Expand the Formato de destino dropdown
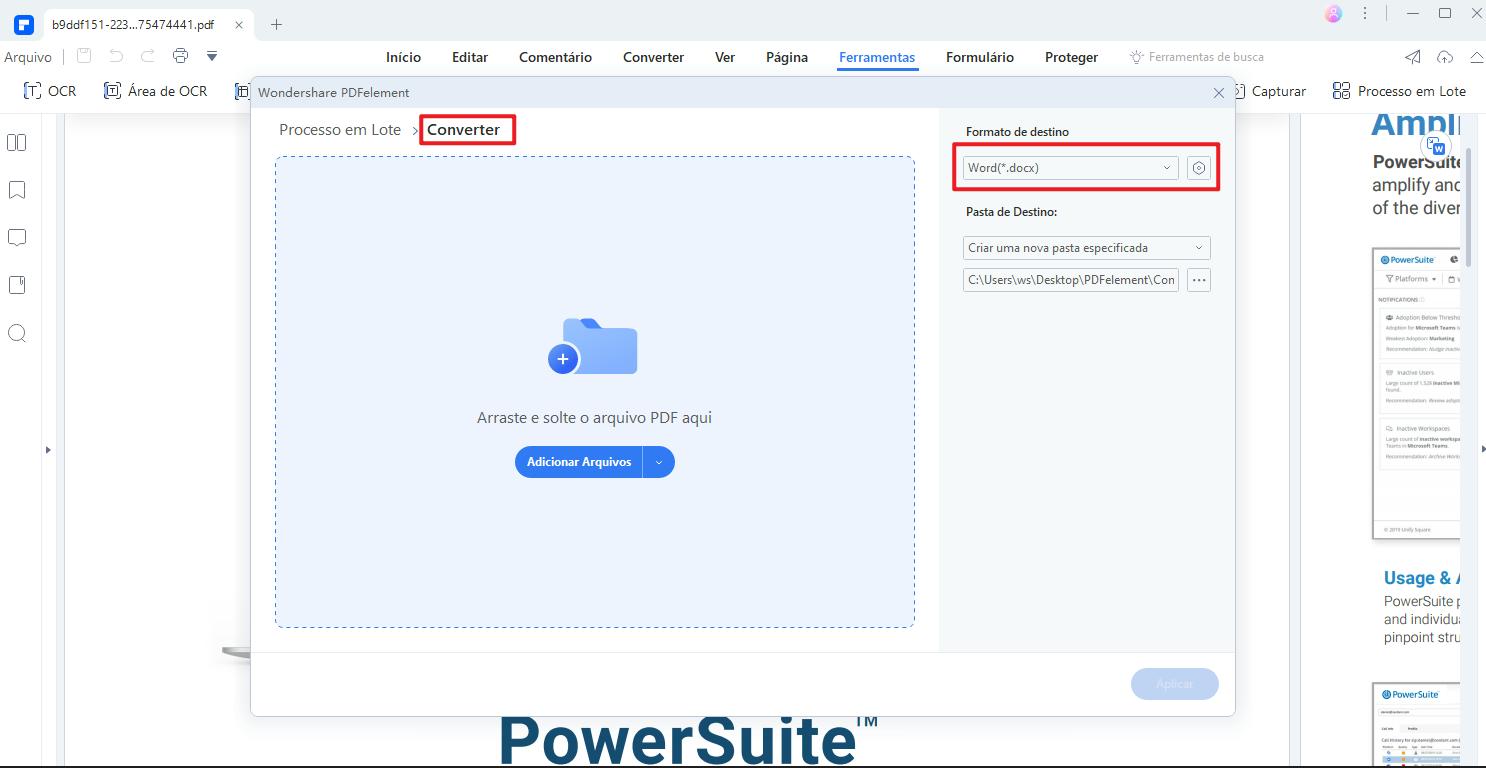The width and height of the screenshot is (1486, 768). point(1069,168)
